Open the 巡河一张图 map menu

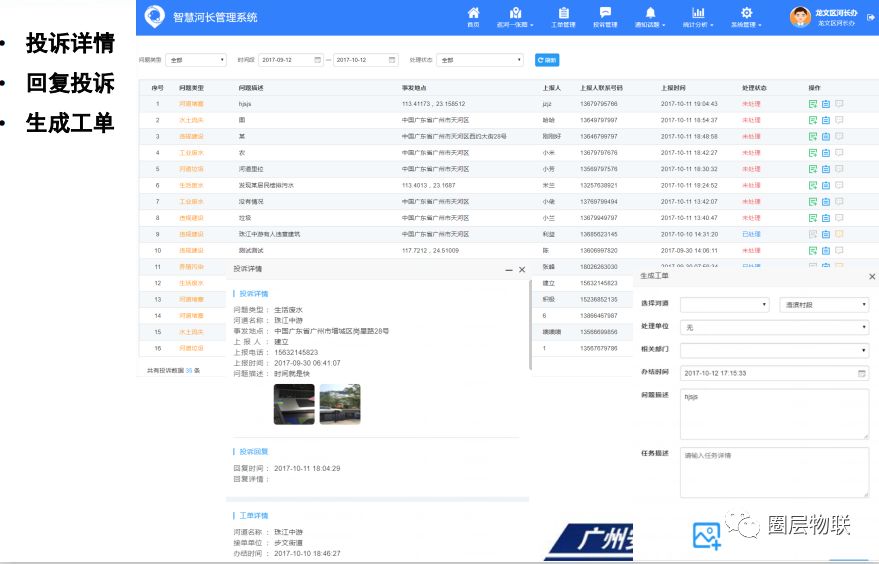pyautogui.click(x=515, y=17)
